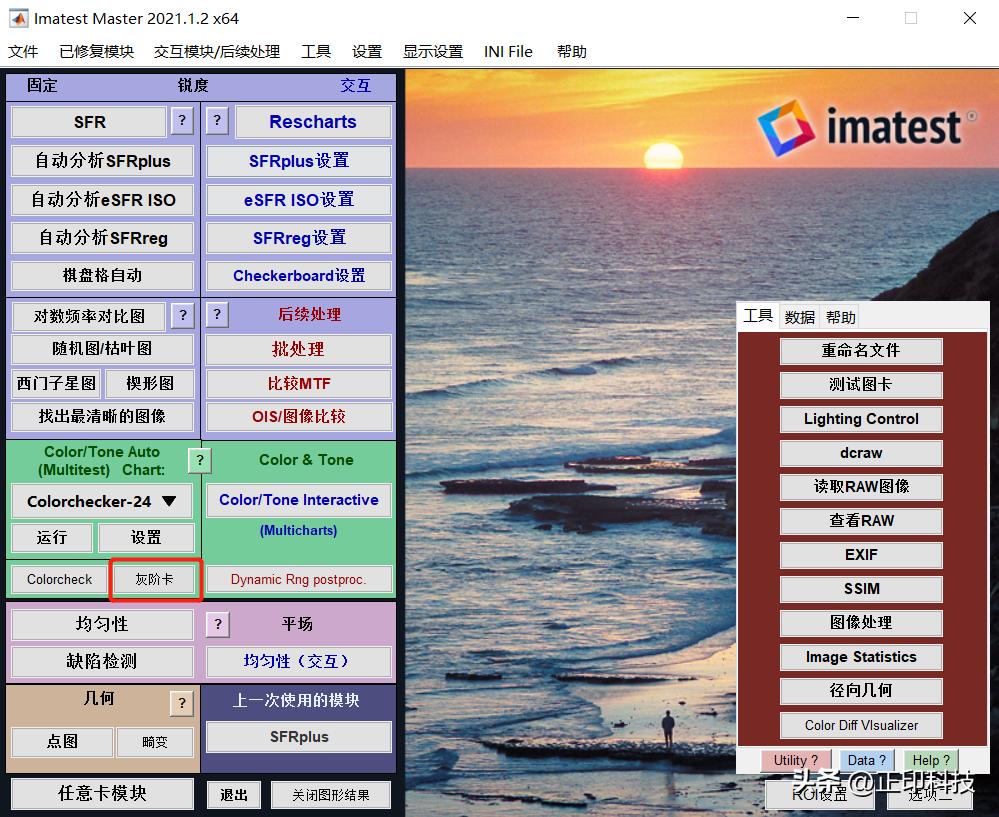Click the question mark icon in the 几何 section

click(181, 703)
